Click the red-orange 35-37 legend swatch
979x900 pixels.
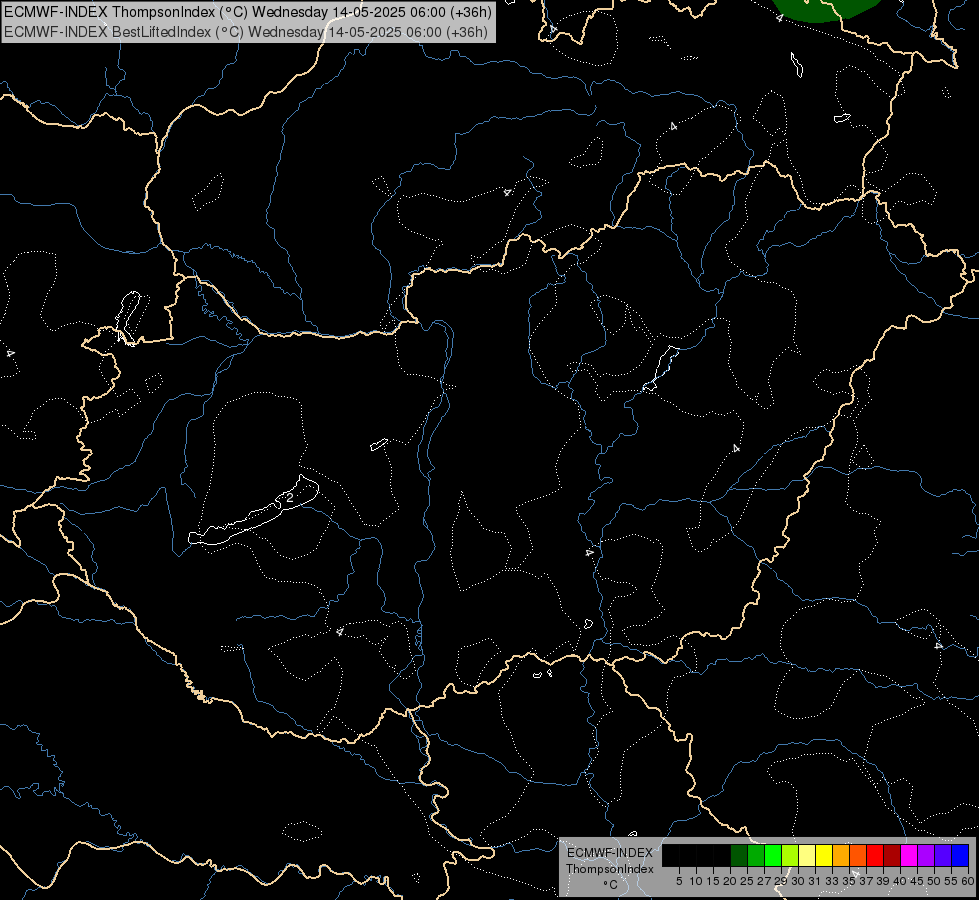[x=858, y=855]
